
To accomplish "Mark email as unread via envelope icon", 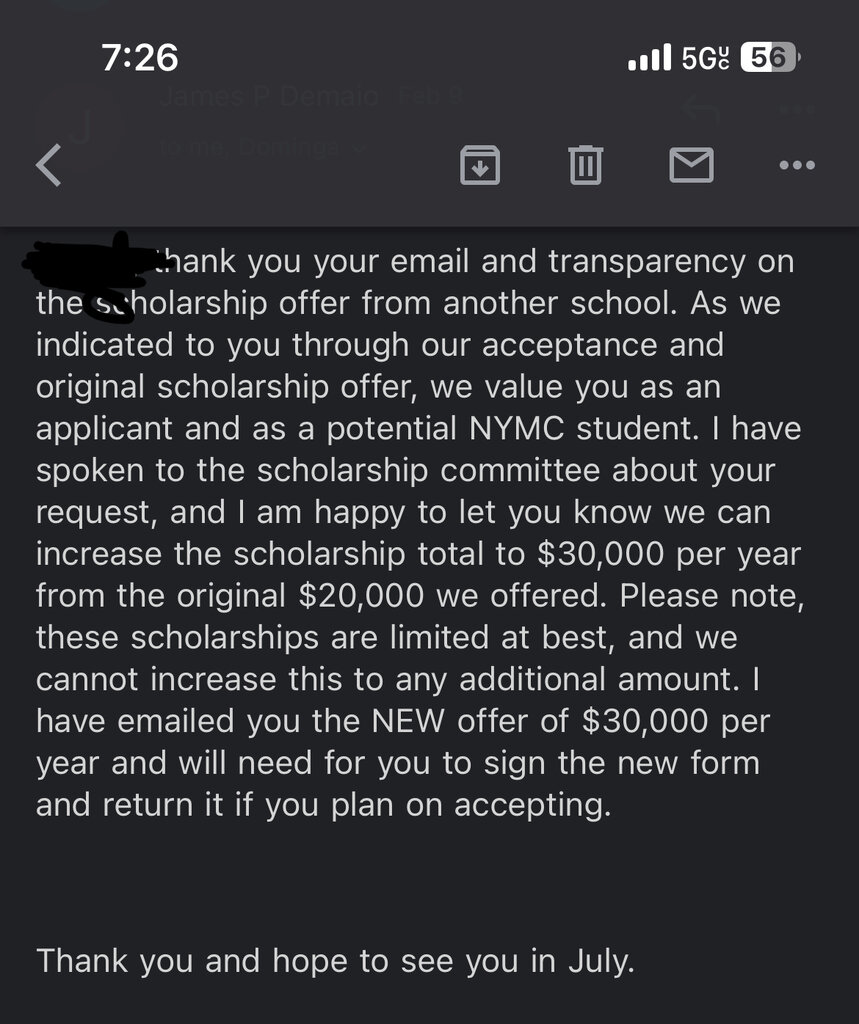I will pos(691,165).
